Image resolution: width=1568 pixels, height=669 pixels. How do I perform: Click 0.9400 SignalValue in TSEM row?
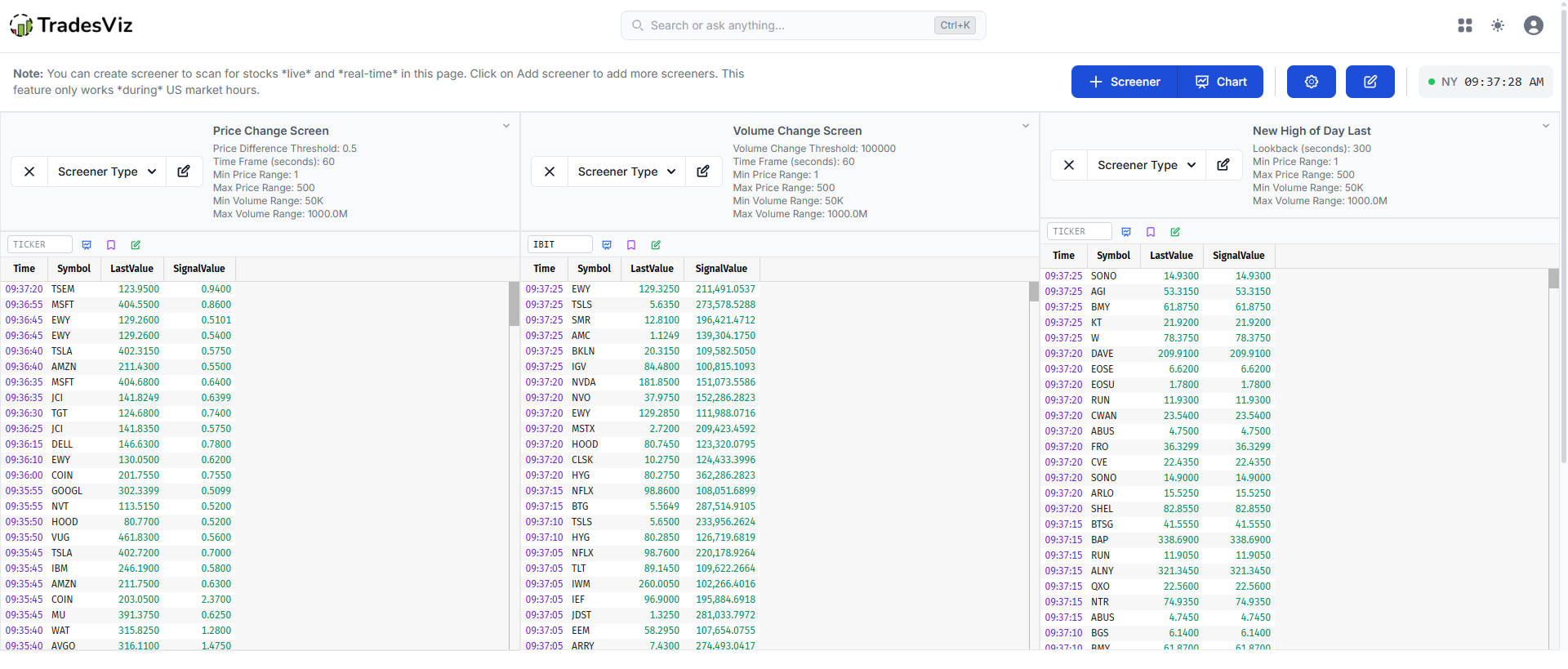(x=216, y=289)
